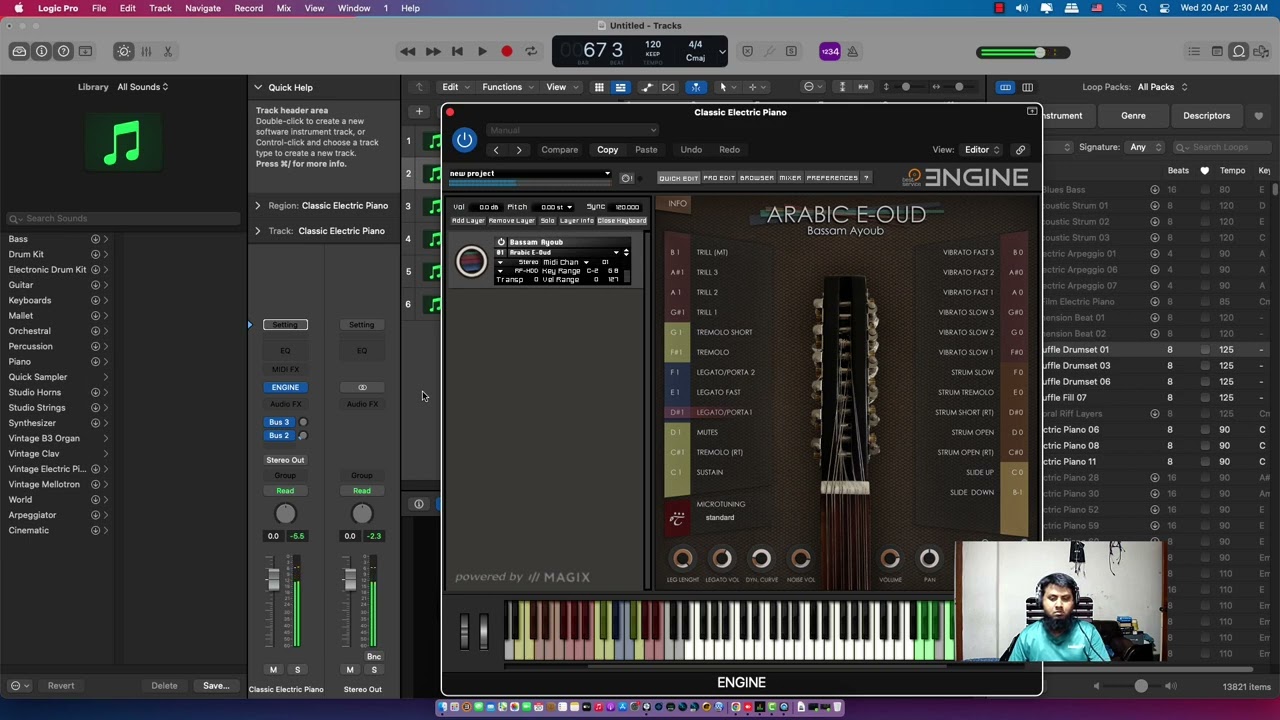Click Undo in plug-in header
This screenshot has height=720, width=1280.
tap(691, 150)
